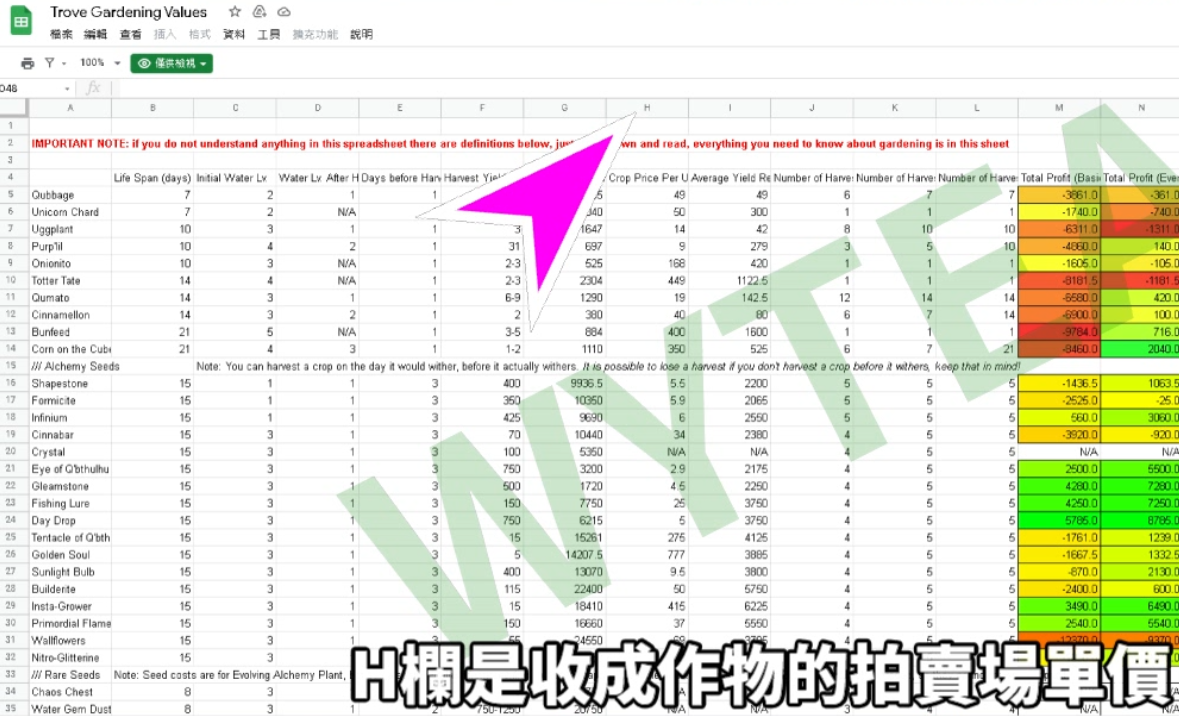The height and width of the screenshot is (716, 1179).
Task: Click the Primordial Flame cell
Action: pyautogui.click(x=70, y=623)
